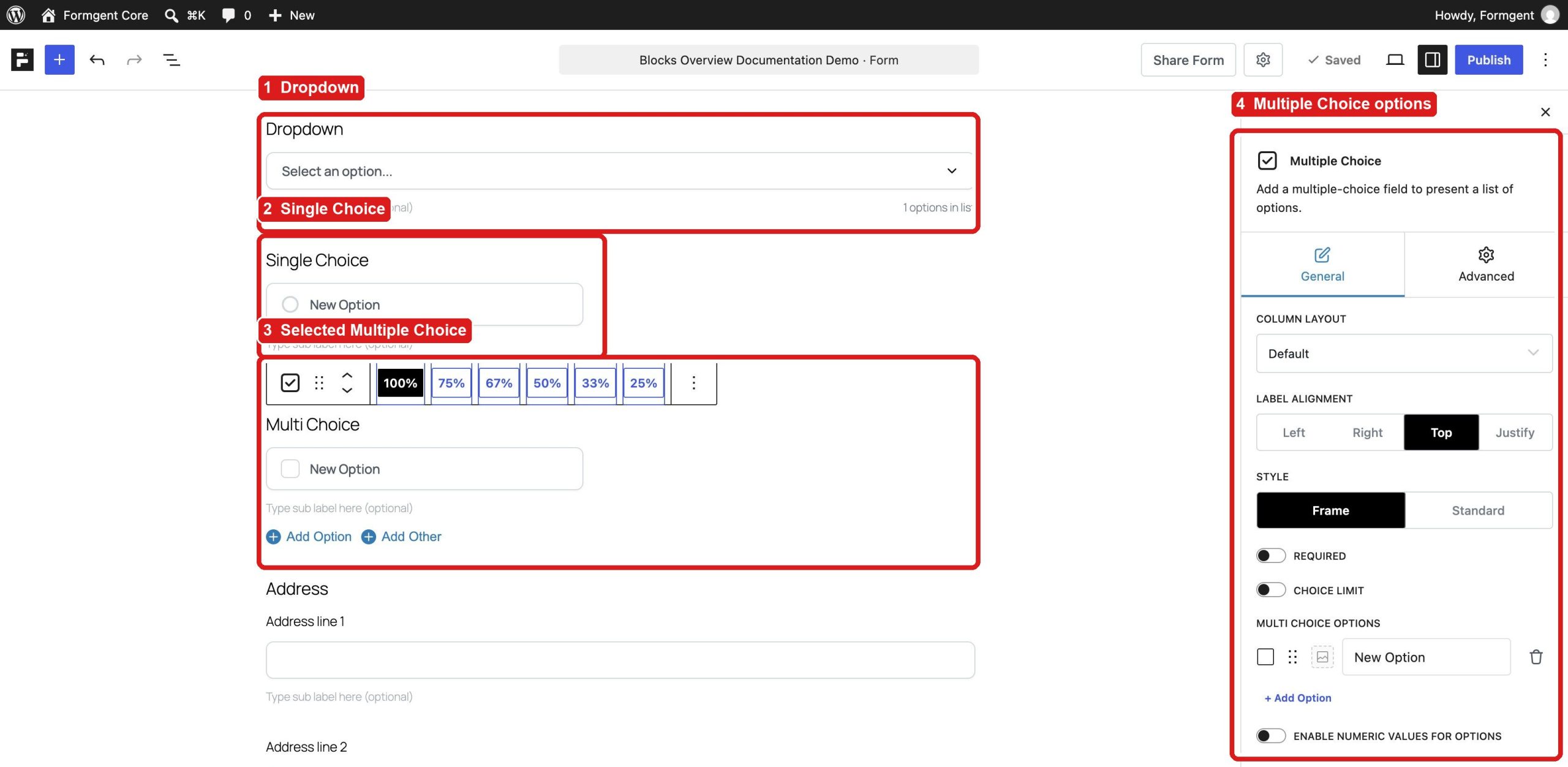Enable numeric values for options toggle
The image size is (1568, 767).
pos(1271,736)
